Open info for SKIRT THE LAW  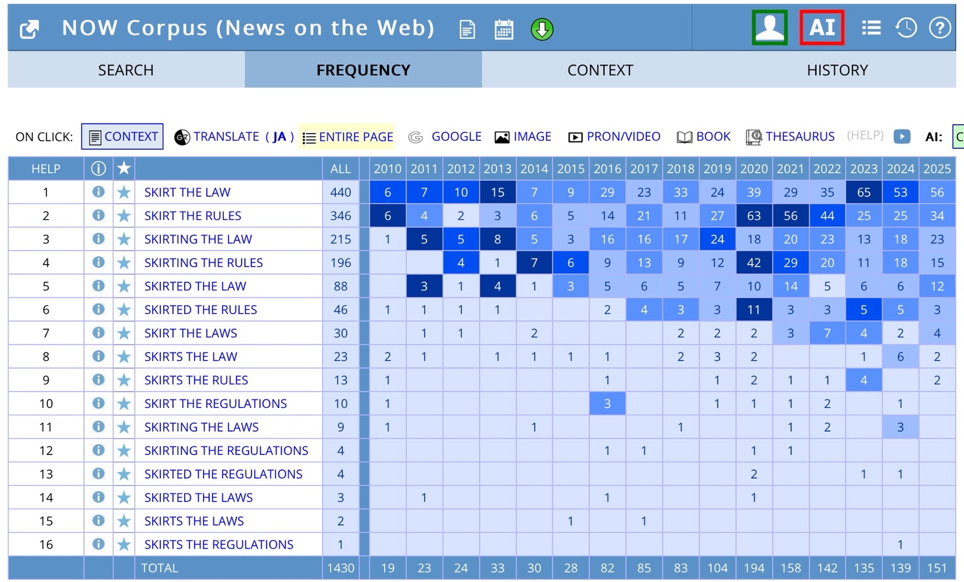[x=98, y=192]
